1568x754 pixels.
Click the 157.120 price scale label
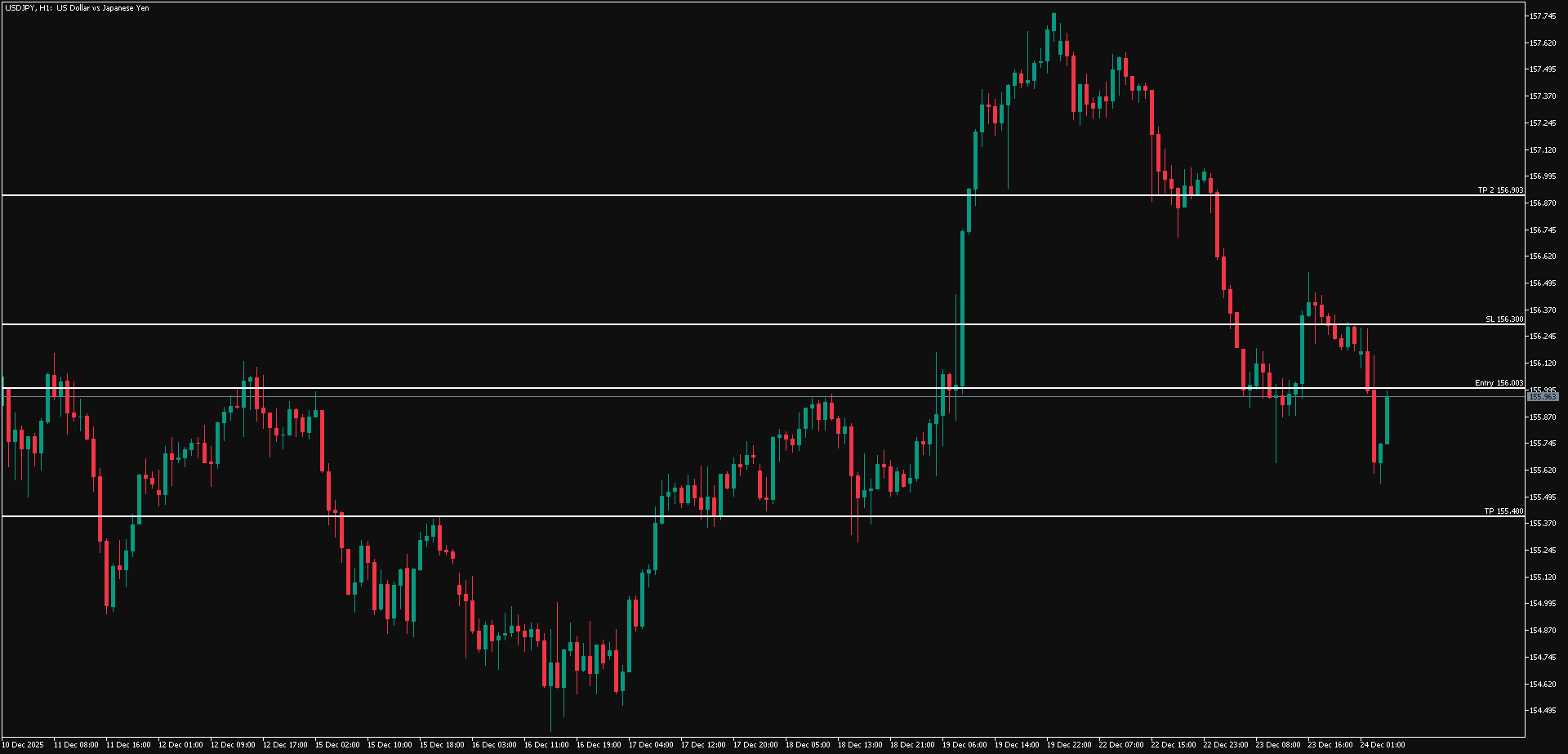point(1542,150)
